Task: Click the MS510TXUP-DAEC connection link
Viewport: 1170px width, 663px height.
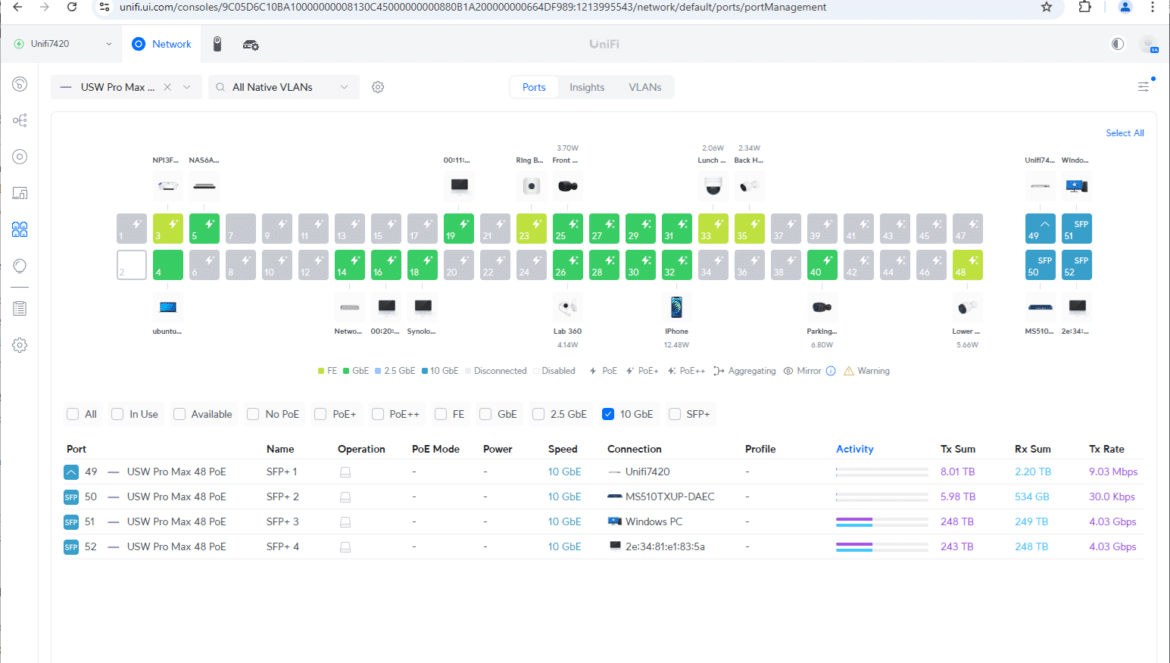Action: tap(669, 497)
